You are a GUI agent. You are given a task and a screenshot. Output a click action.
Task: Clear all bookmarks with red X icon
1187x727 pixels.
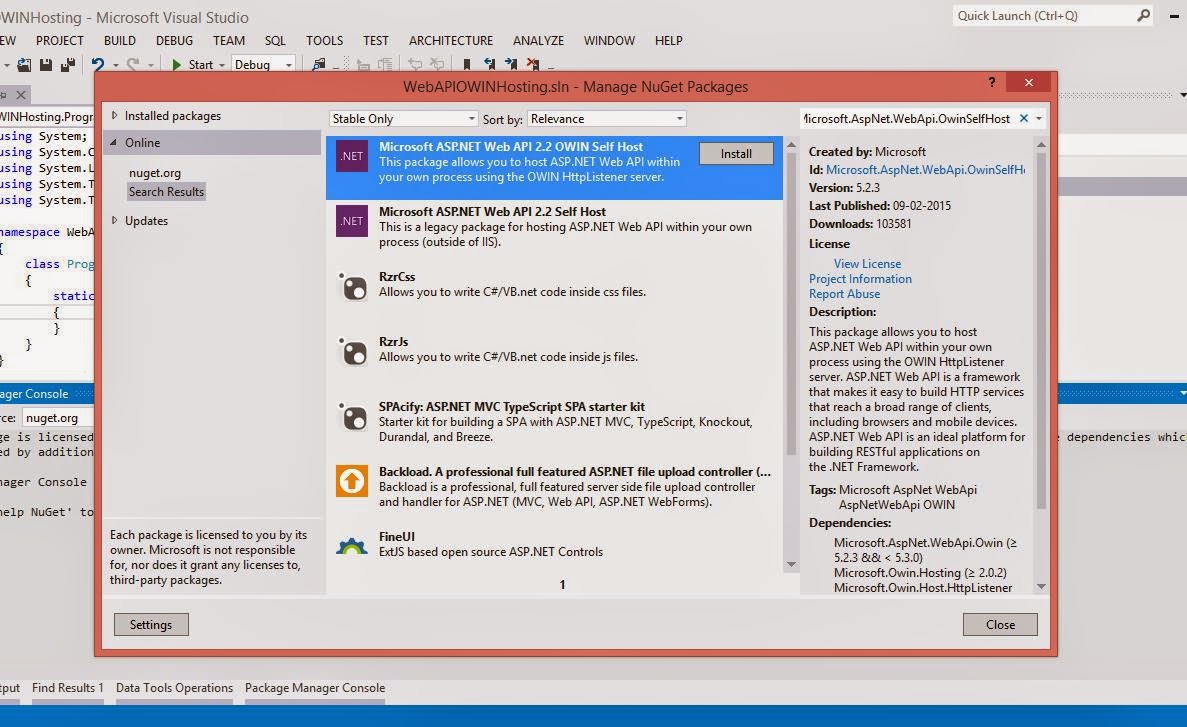click(x=533, y=65)
